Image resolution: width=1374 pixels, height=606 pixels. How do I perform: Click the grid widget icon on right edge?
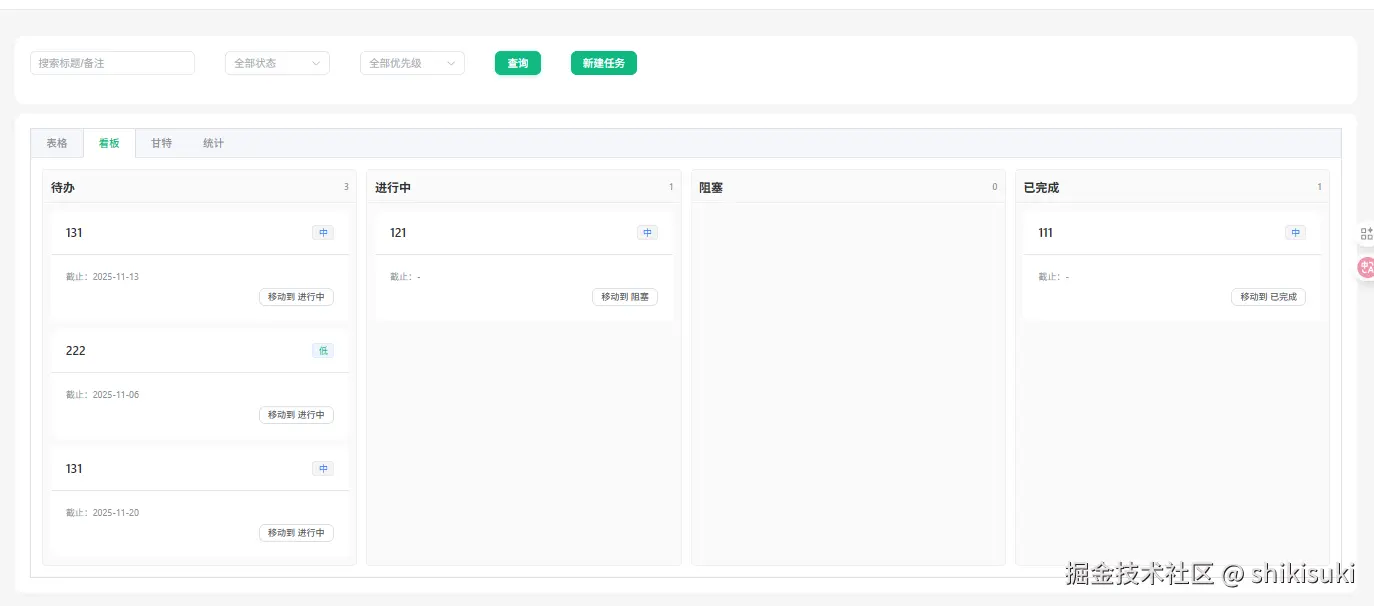coord(1365,233)
